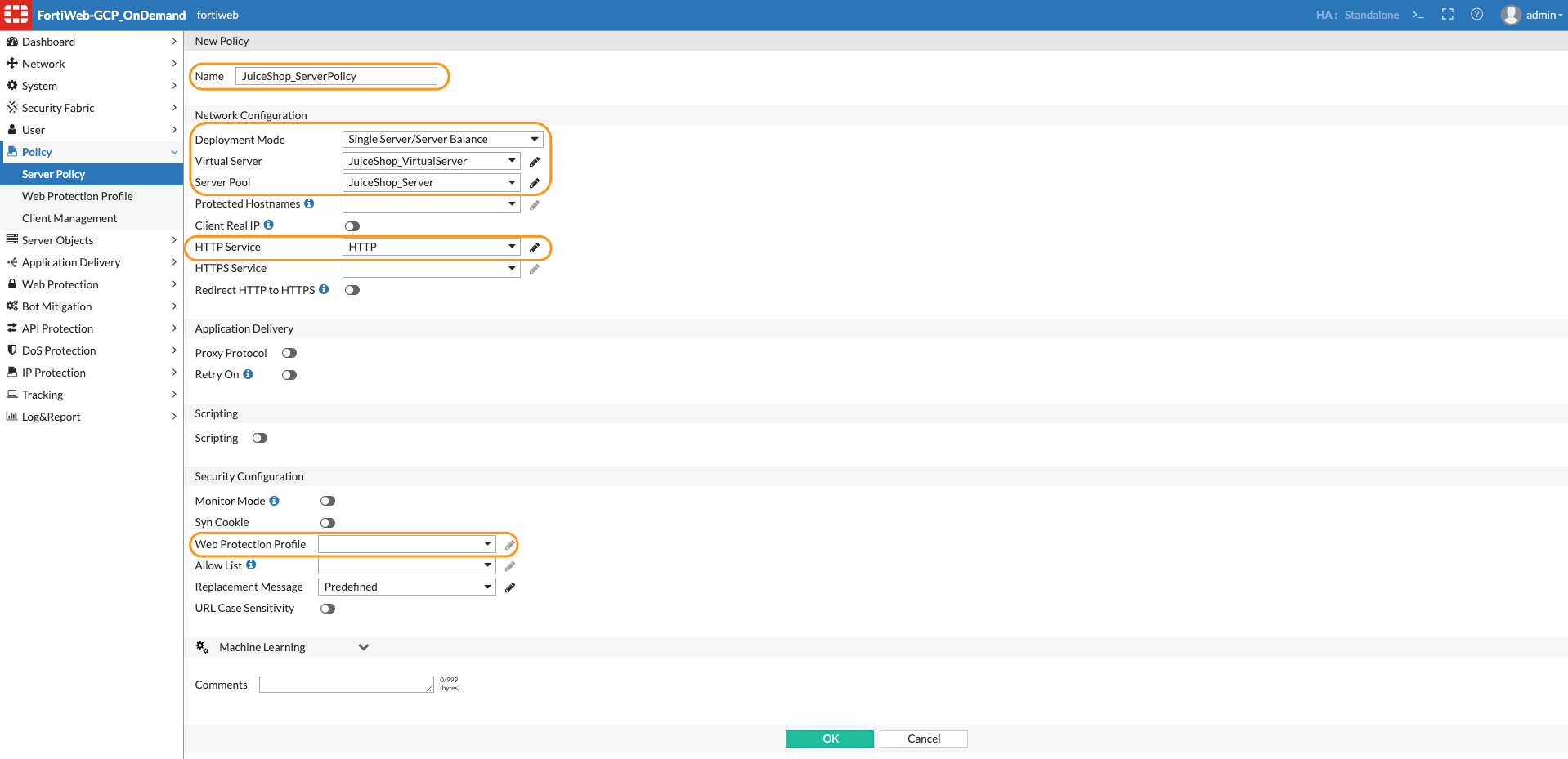Click the Bot Mitigation sidebar icon
Viewport: 1568px width, 759px height.
(12, 306)
